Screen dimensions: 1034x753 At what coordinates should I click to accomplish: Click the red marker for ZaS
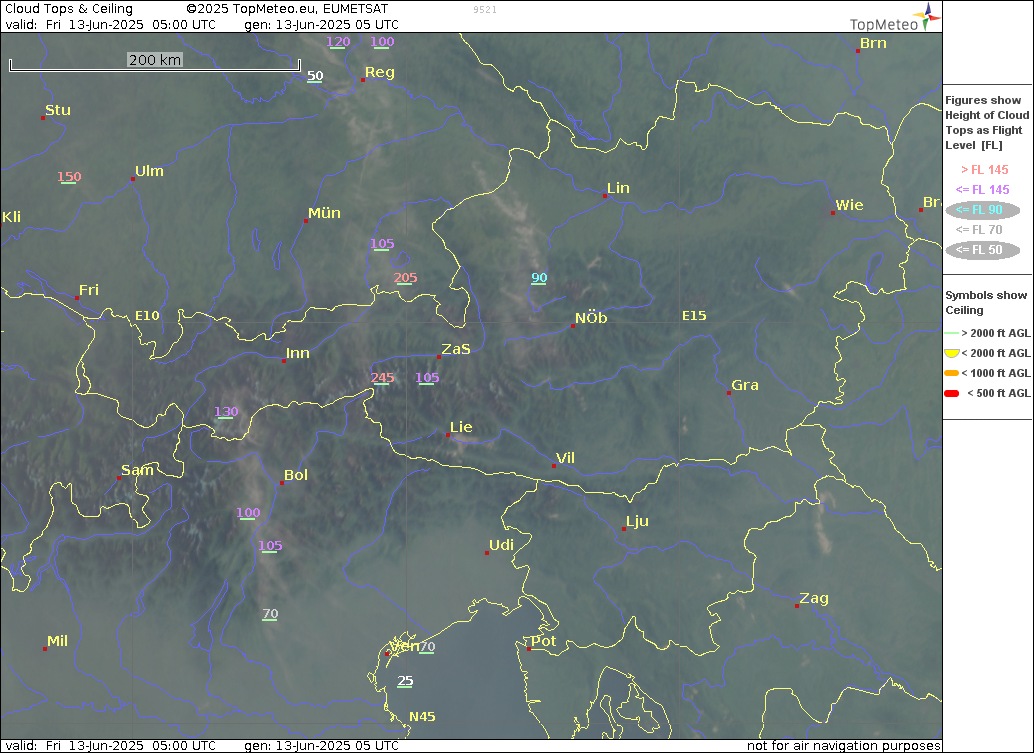tap(439, 357)
